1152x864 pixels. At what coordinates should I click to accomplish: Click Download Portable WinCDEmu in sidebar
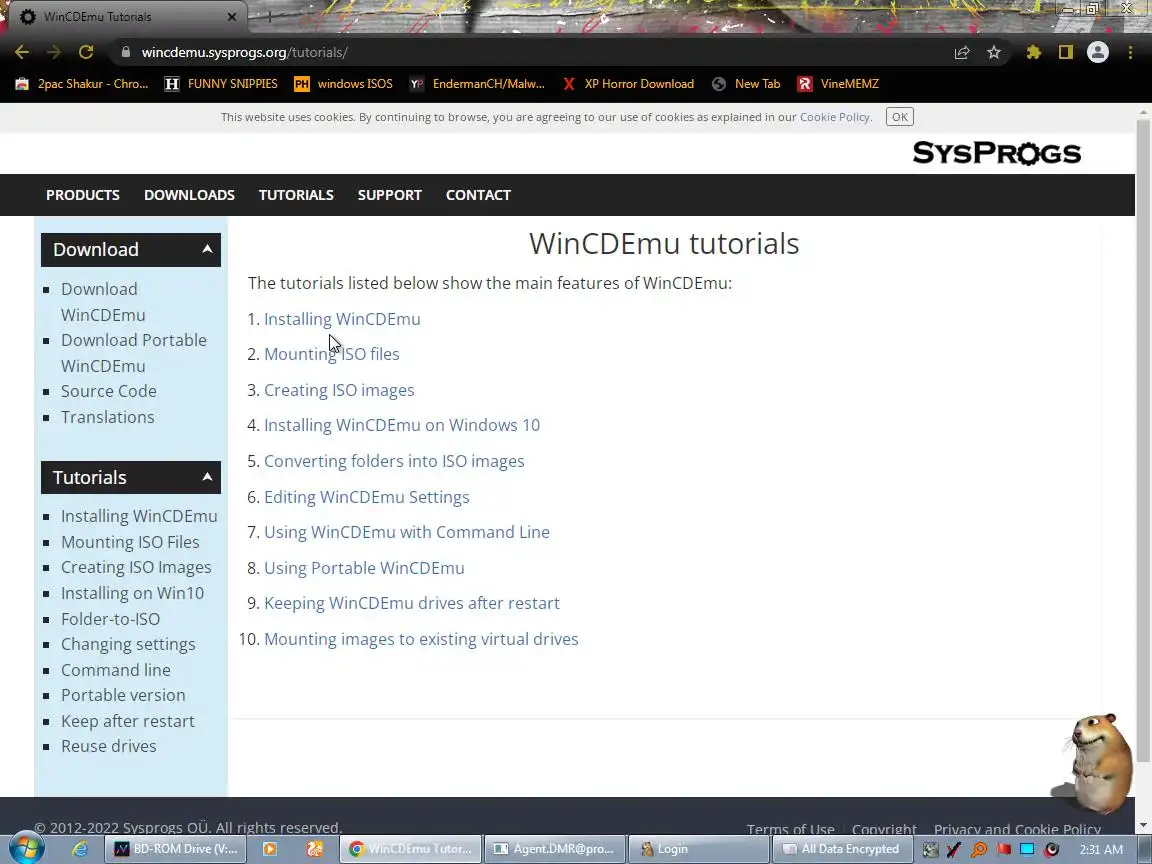(134, 353)
